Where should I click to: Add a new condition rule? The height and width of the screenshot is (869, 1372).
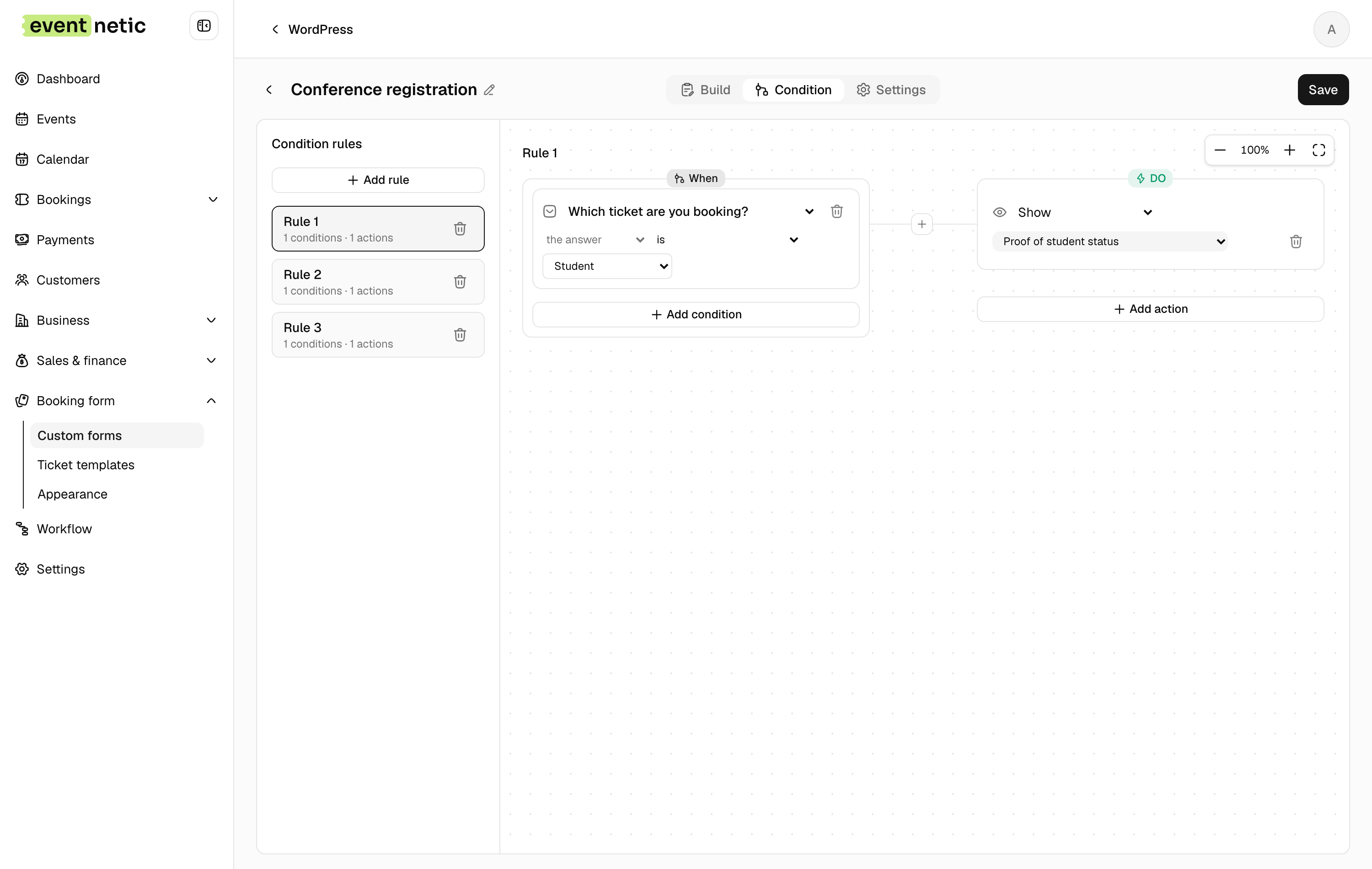point(378,180)
